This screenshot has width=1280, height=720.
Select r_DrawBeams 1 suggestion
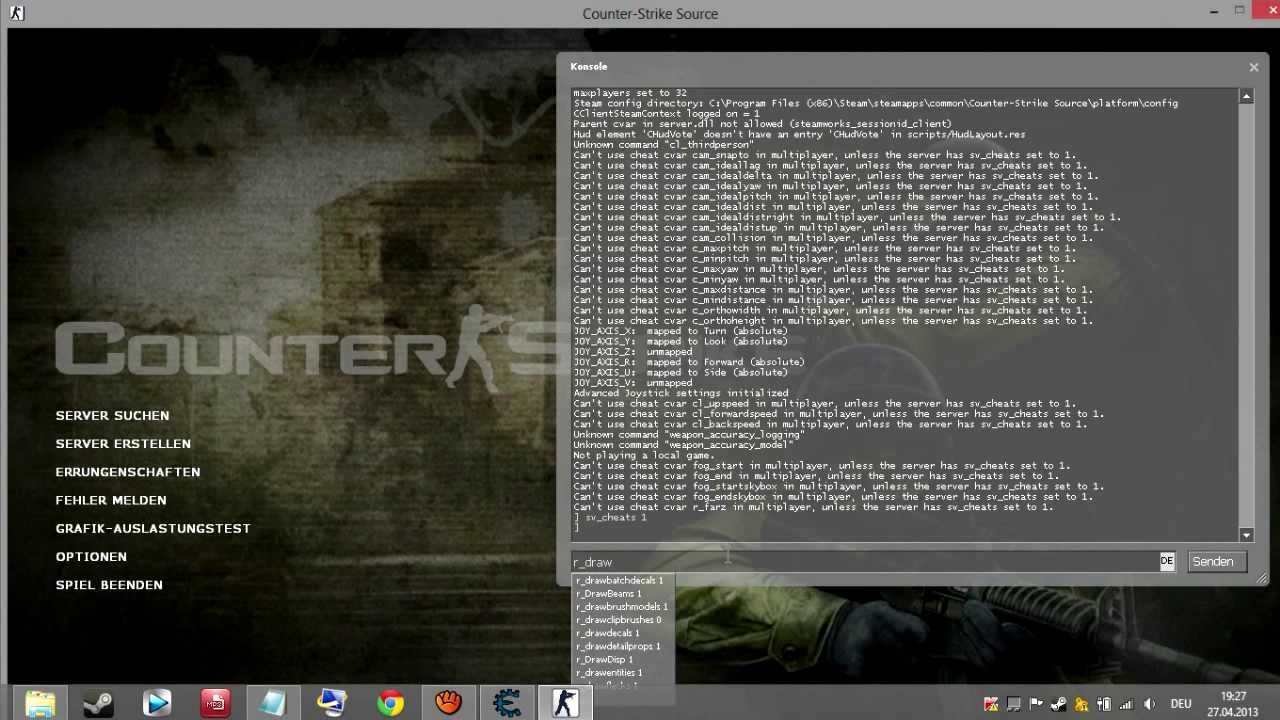tap(609, 594)
